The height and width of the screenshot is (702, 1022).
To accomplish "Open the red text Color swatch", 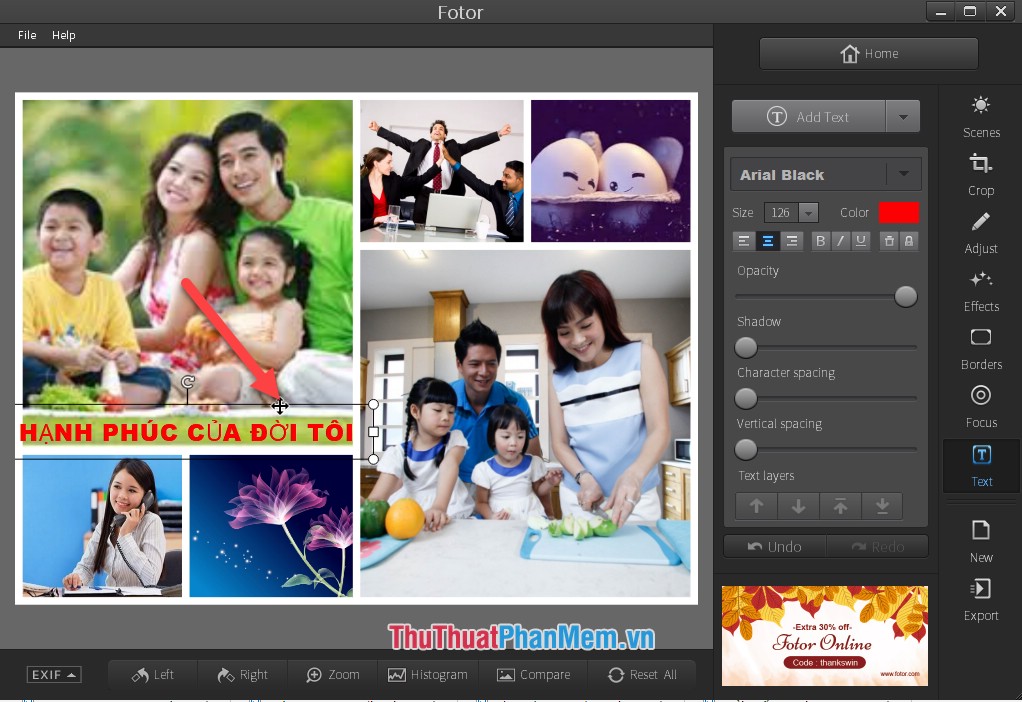I will pos(897,212).
